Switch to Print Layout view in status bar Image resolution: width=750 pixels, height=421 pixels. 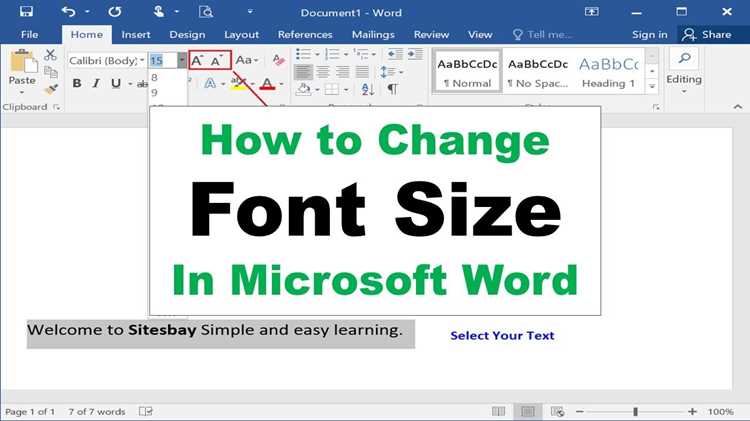pyautogui.click(x=528, y=411)
